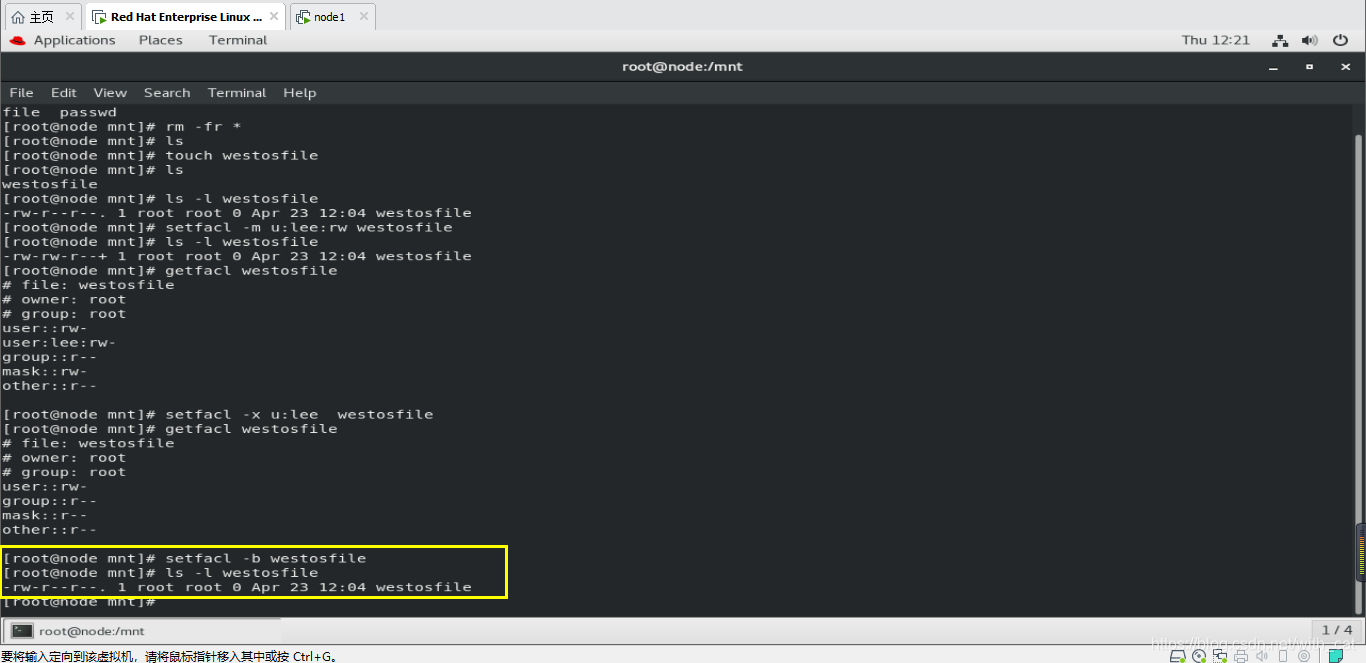Screen dimensions: 1366x663
Task: Close the Red Hat Enterprise Linux tab
Action: click(x=274, y=17)
